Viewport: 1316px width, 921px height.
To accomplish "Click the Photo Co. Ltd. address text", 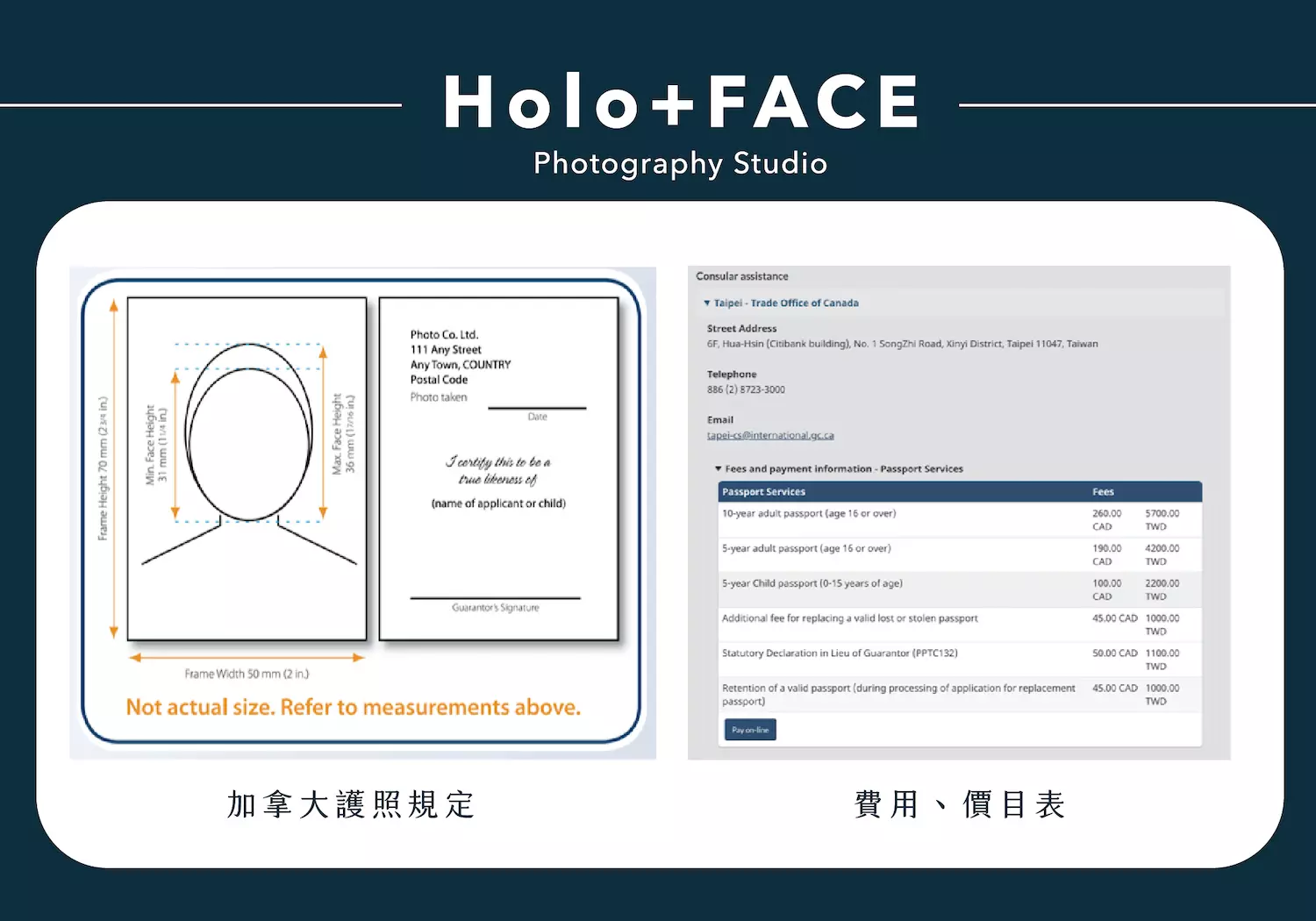I will click(461, 357).
